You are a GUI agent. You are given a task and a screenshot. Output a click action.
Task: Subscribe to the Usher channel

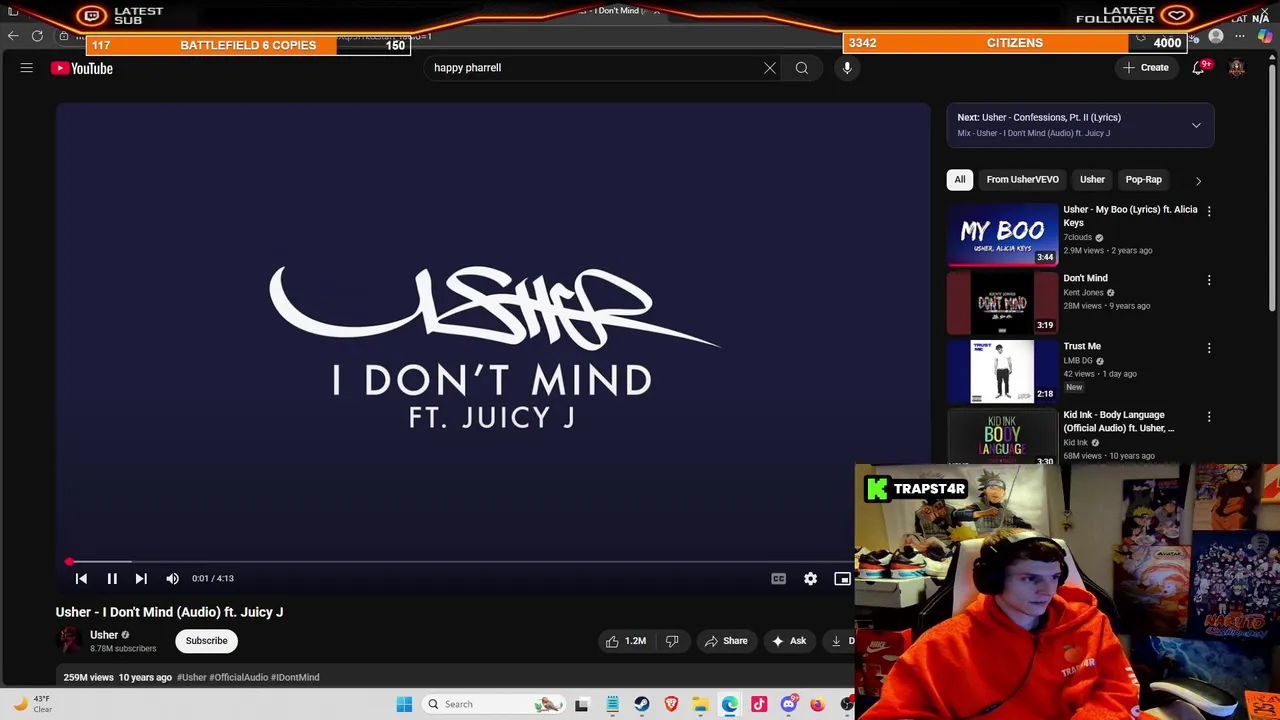206,641
